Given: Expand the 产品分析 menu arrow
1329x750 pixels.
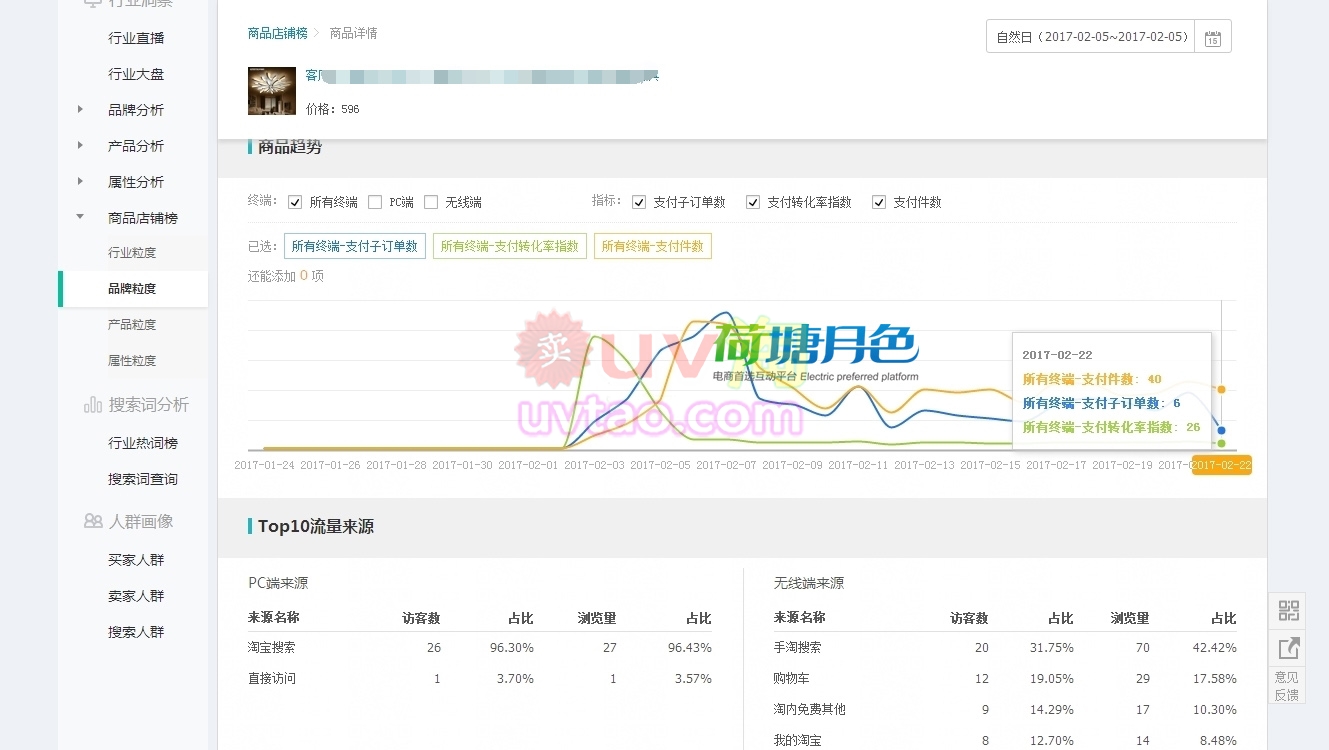Looking at the screenshot, I should tap(80, 146).
